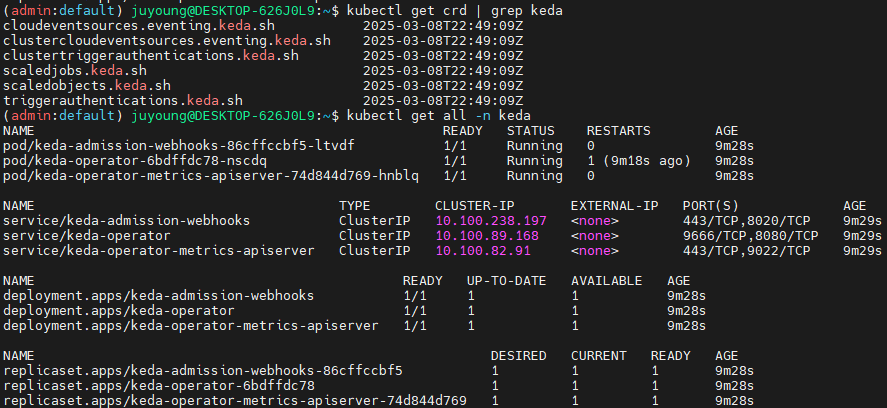Click 9m28s age of deployment.apps/keda-operator
Image resolution: width=887 pixels, height=408 pixels.
click(687, 311)
